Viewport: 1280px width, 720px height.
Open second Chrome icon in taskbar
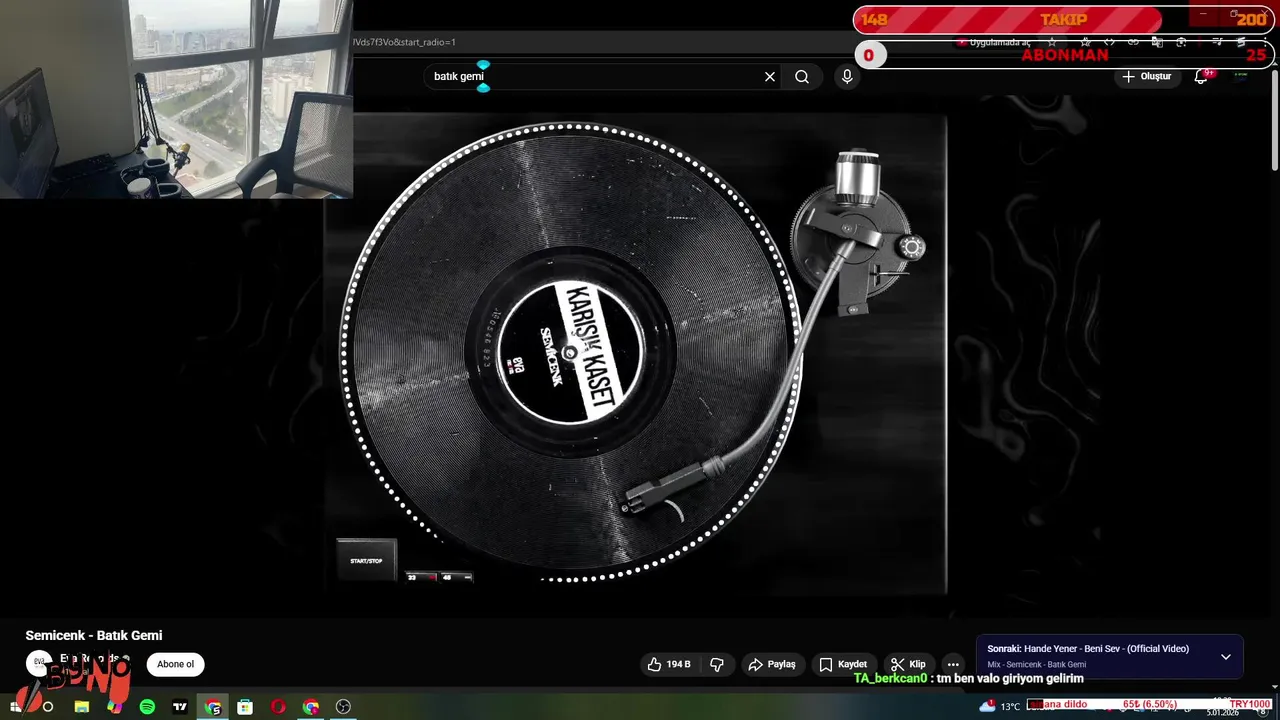pyautogui.click(x=311, y=707)
